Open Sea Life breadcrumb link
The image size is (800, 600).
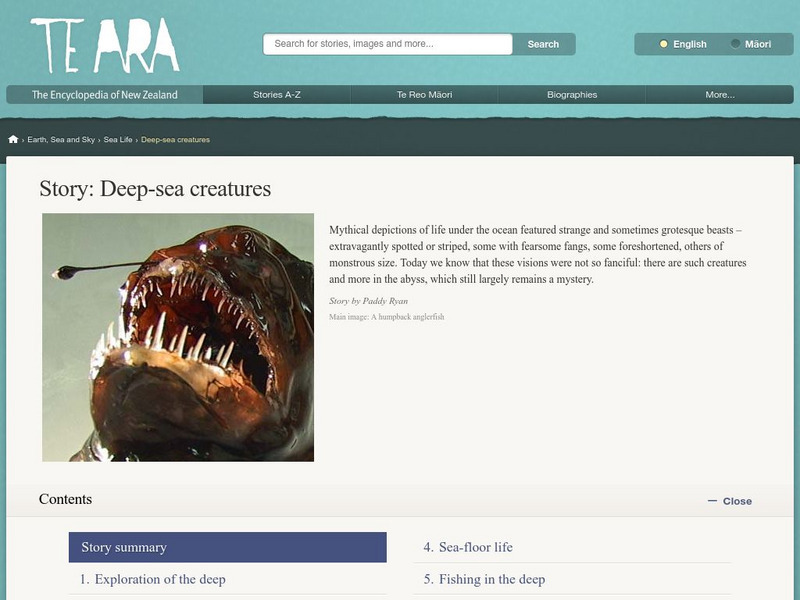point(118,139)
